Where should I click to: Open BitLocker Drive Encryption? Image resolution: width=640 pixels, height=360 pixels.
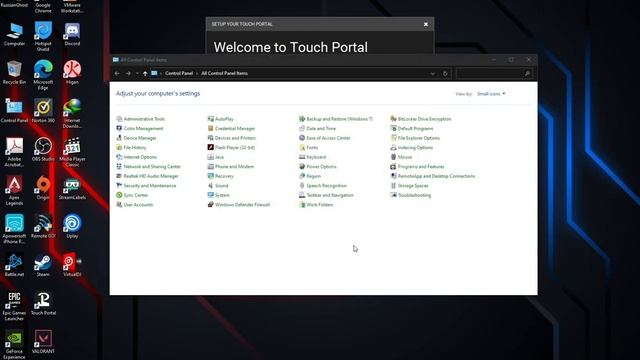pyautogui.click(x=421, y=119)
